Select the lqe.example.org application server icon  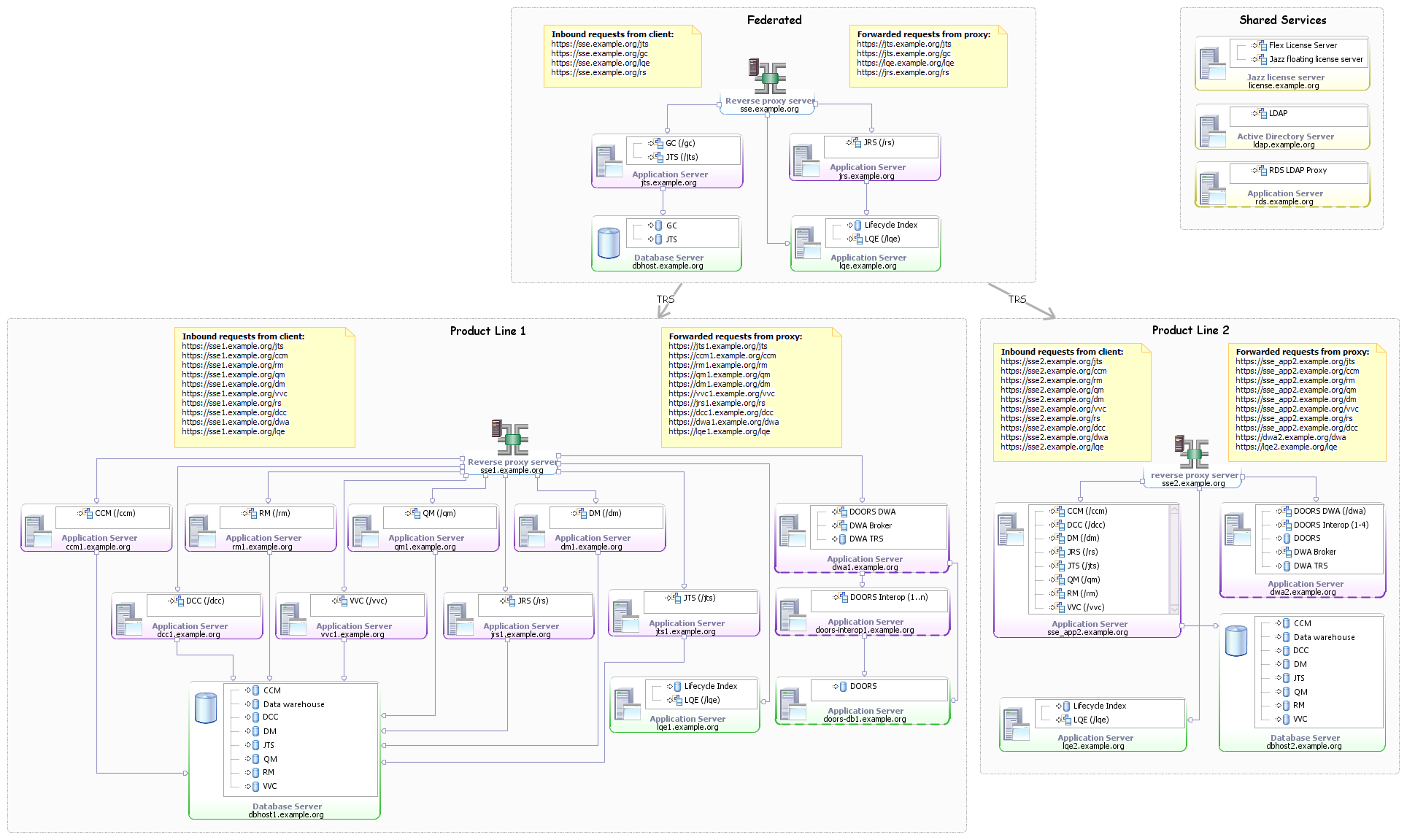pos(808,244)
